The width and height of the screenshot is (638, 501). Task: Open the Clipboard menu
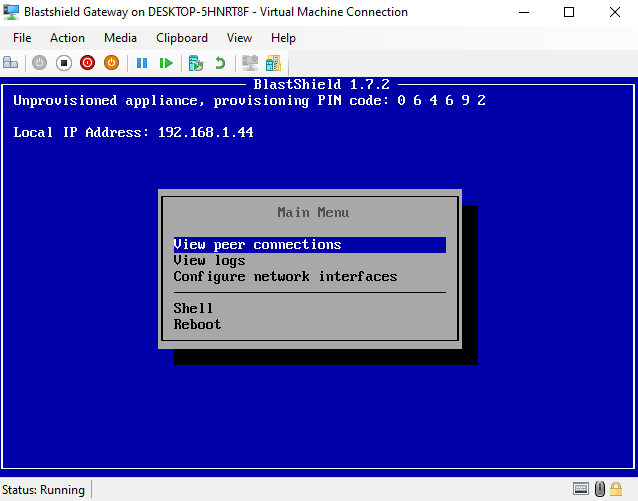[x=182, y=37]
